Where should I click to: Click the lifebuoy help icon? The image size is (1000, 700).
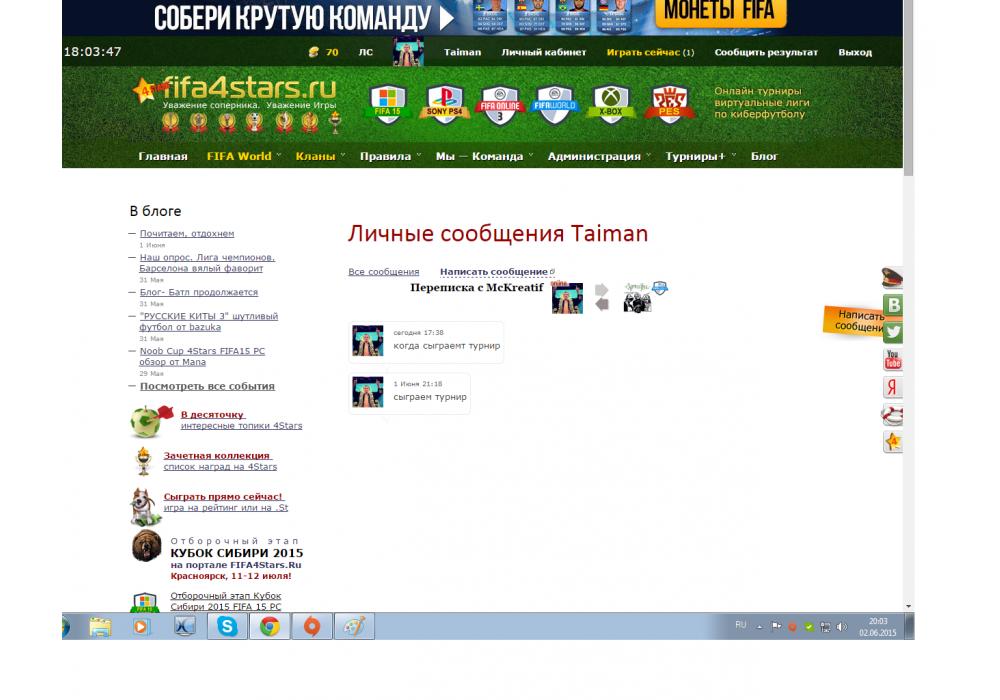tap(892, 414)
